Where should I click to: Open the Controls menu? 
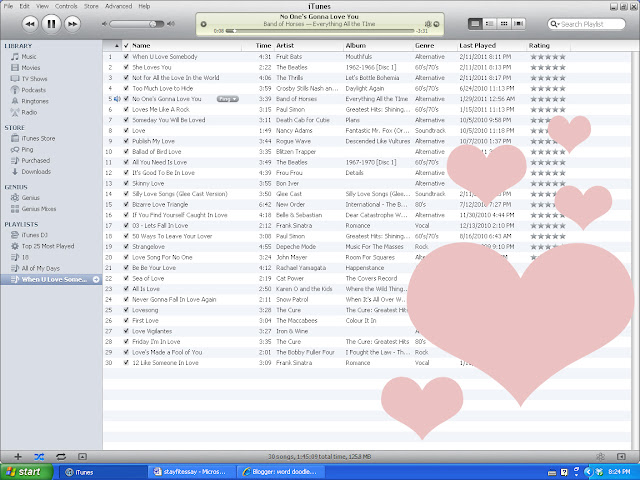[66, 6]
